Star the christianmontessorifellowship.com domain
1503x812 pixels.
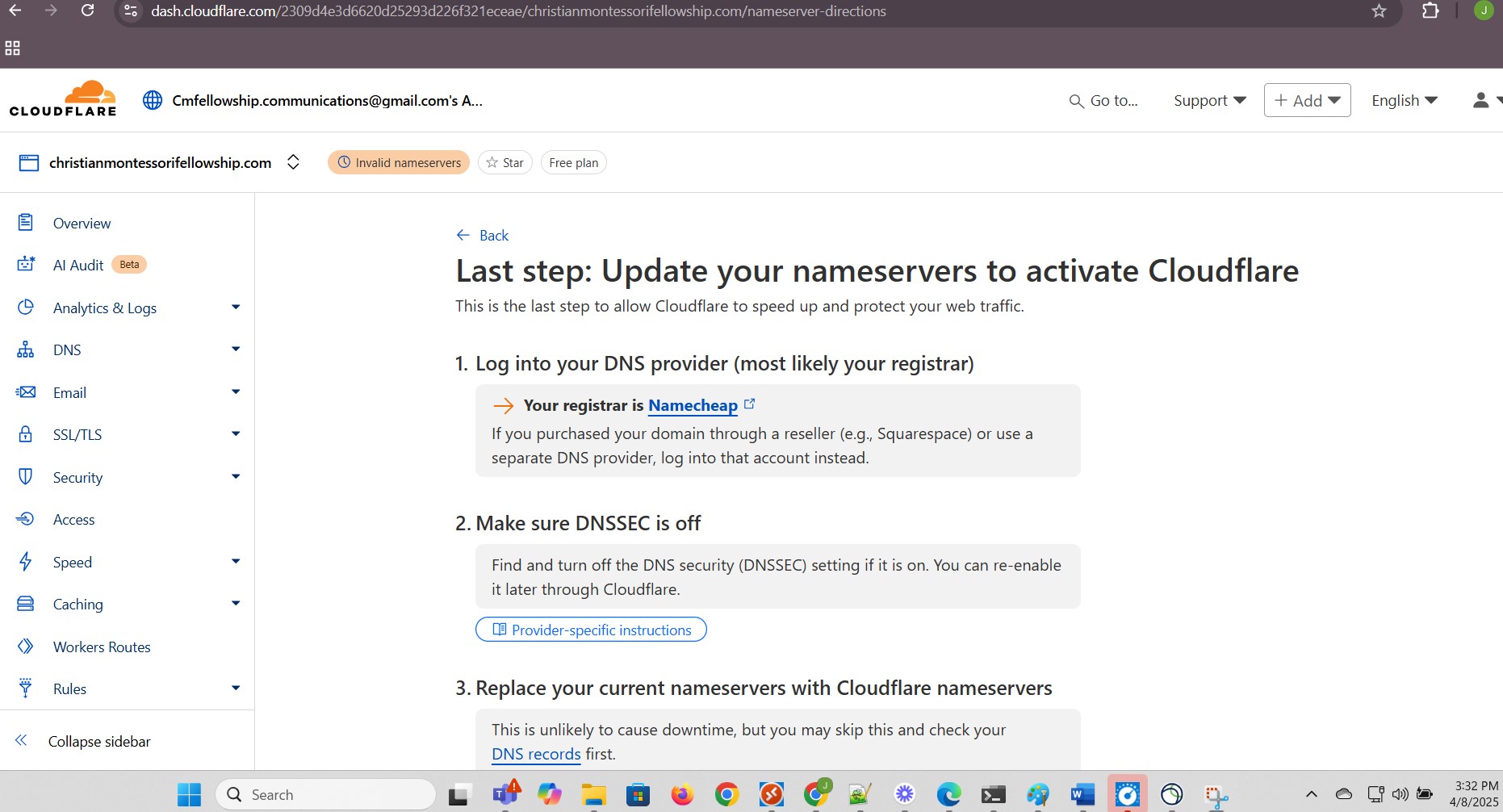(x=505, y=163)
